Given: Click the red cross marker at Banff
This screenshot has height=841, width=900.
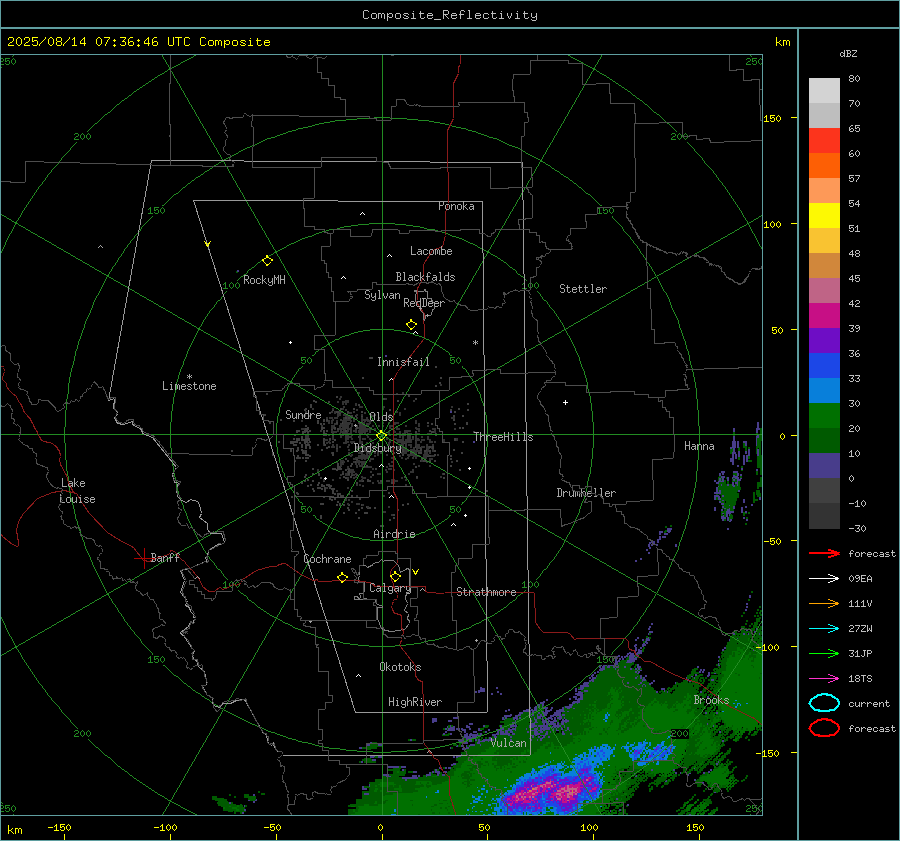Looking at the screenshot, I should pyautogui.click(x=143, y=558).
